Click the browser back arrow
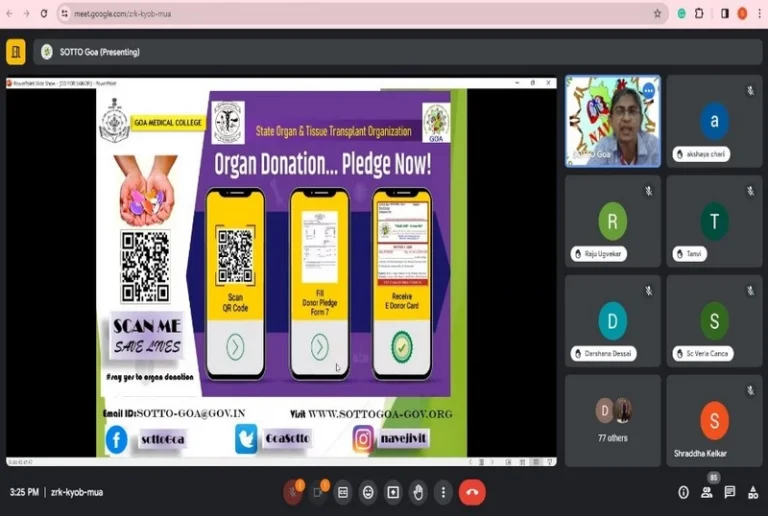The width and height of the screenshot is (768, 516). [x=10, y=14]
